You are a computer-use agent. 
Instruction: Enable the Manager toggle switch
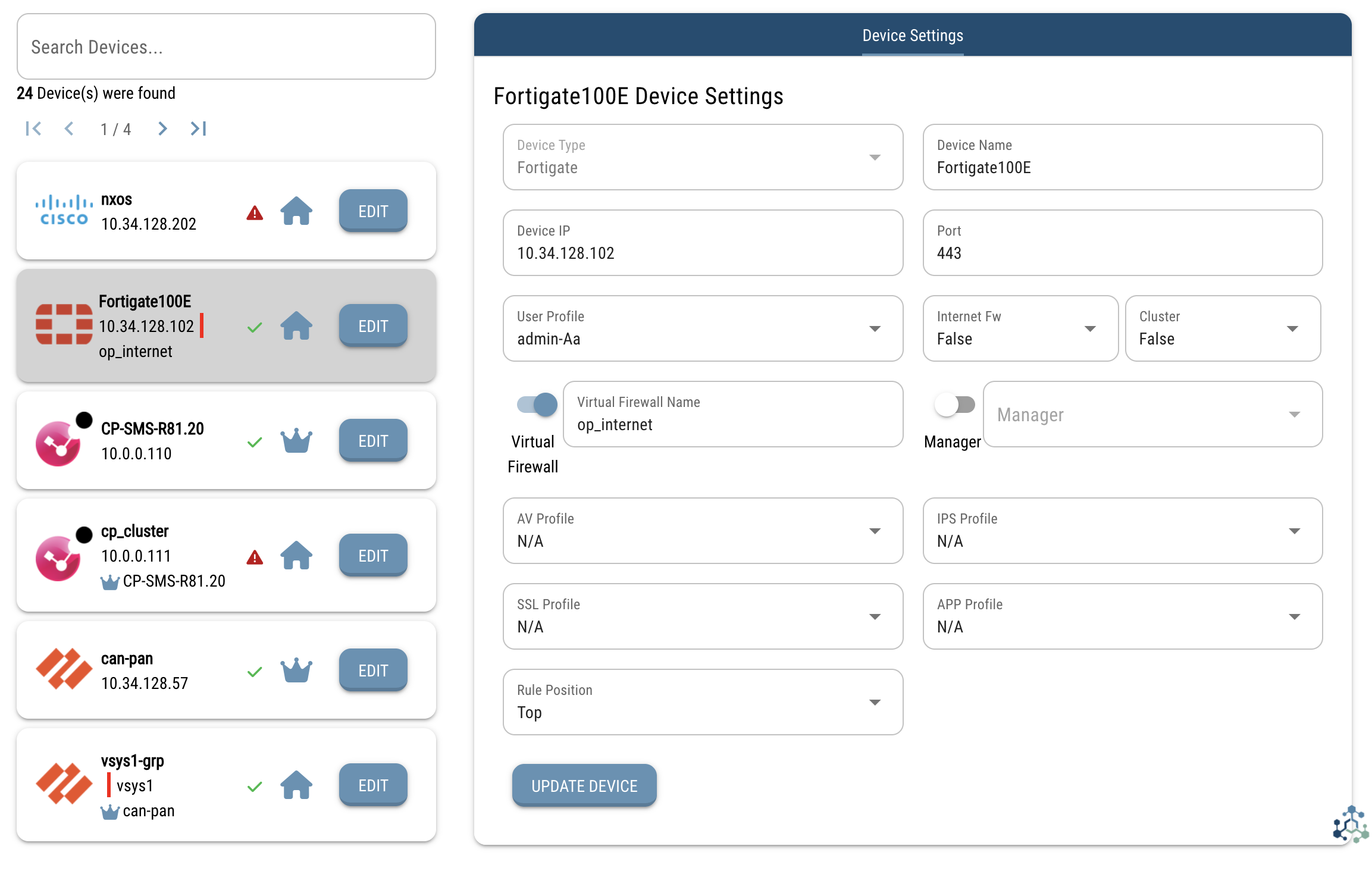coord(955,405)
